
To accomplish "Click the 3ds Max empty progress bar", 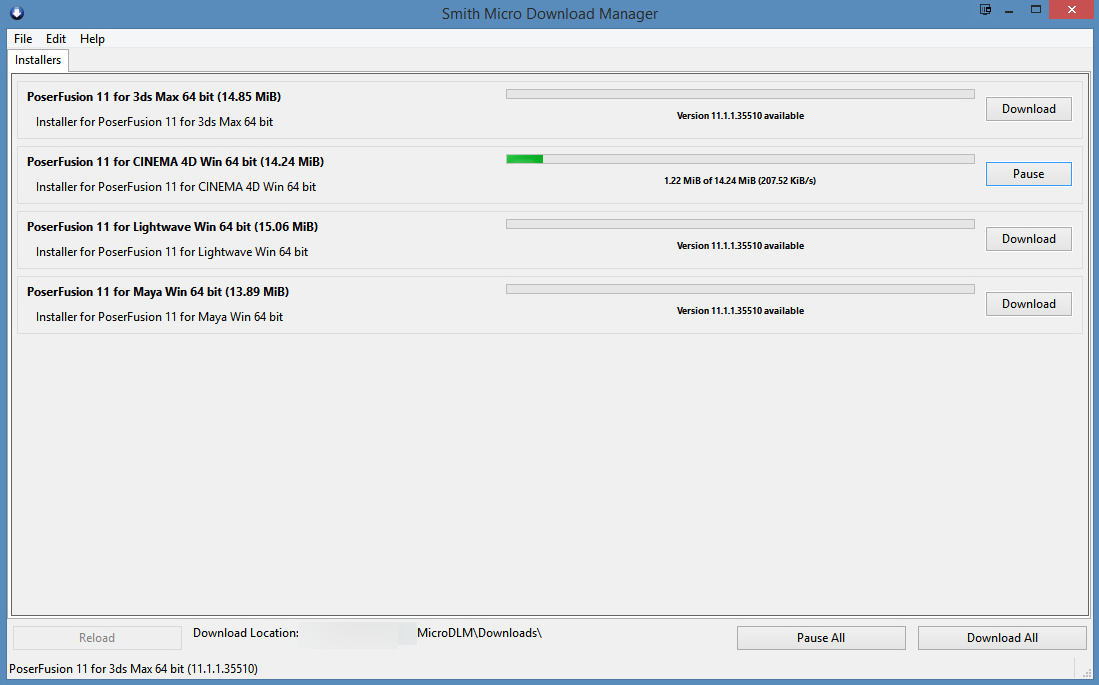I will click(x=740, y=94).
